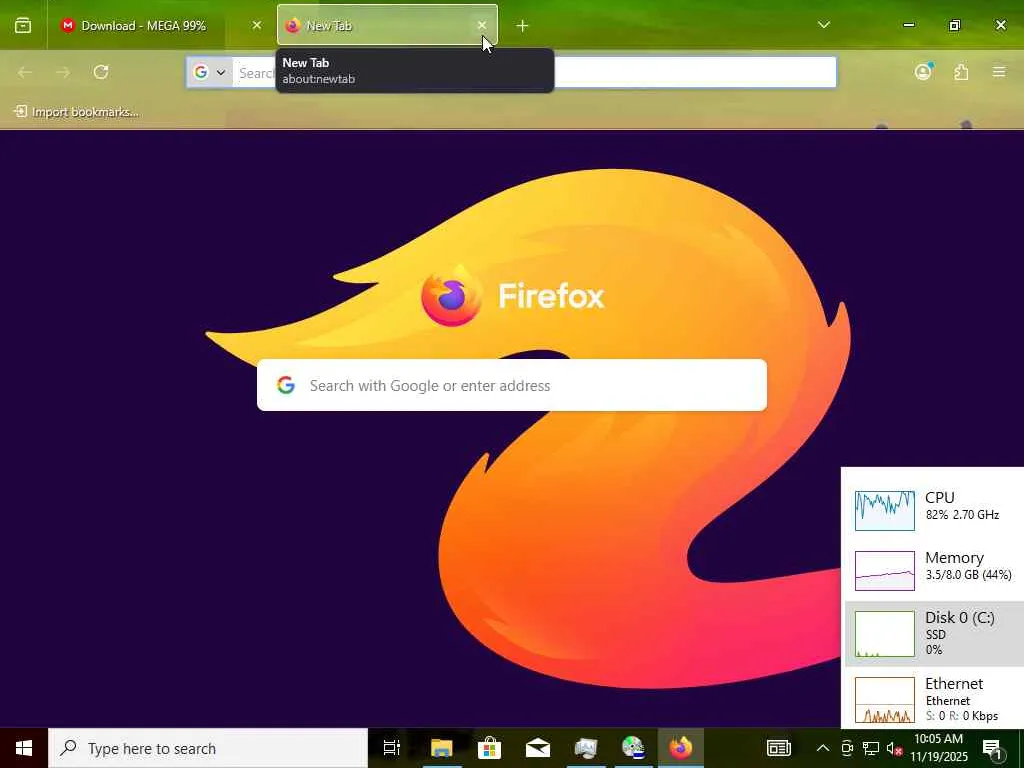Expand the list all tabs chevron

pyautogui.click(x=824, y=25)
